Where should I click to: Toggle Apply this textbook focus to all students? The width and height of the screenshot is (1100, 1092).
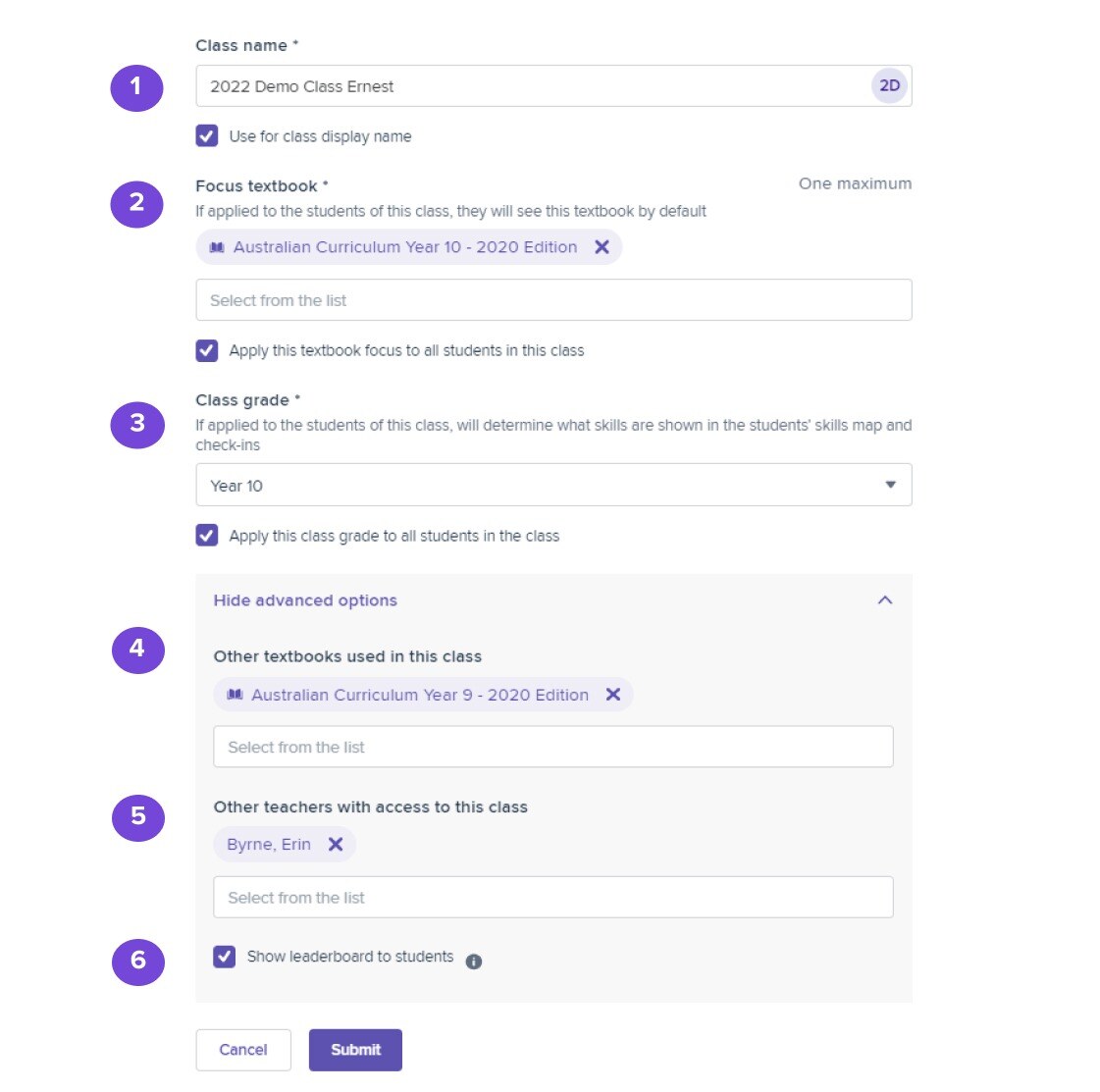[x=207, y=350]
